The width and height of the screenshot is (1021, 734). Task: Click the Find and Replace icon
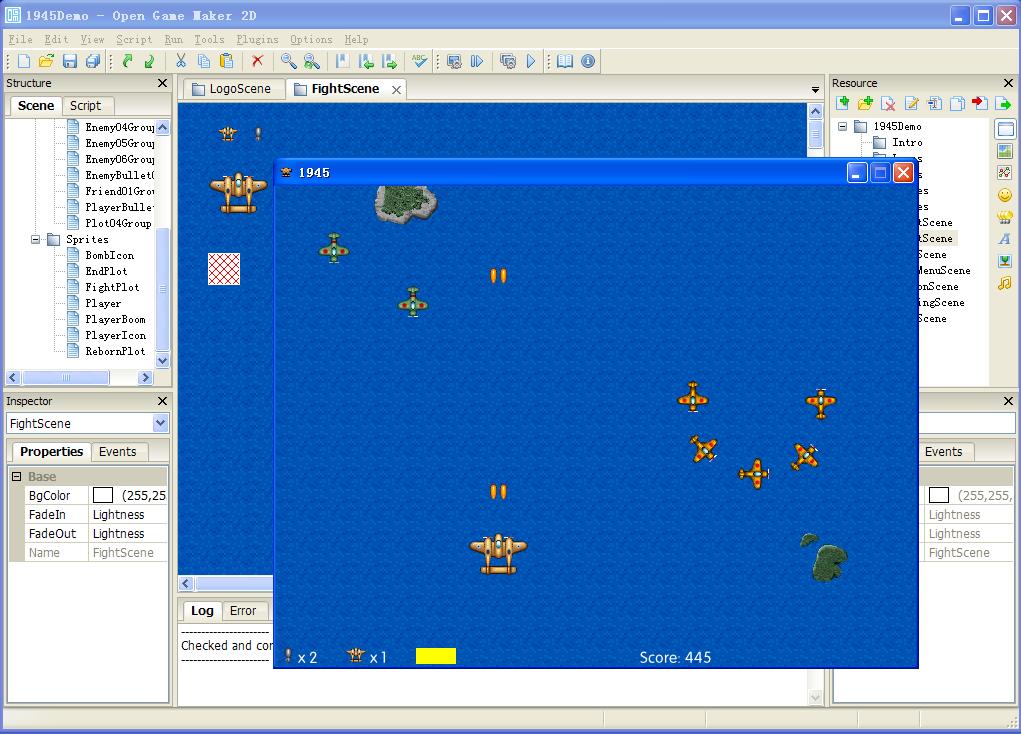pos(312,61)
